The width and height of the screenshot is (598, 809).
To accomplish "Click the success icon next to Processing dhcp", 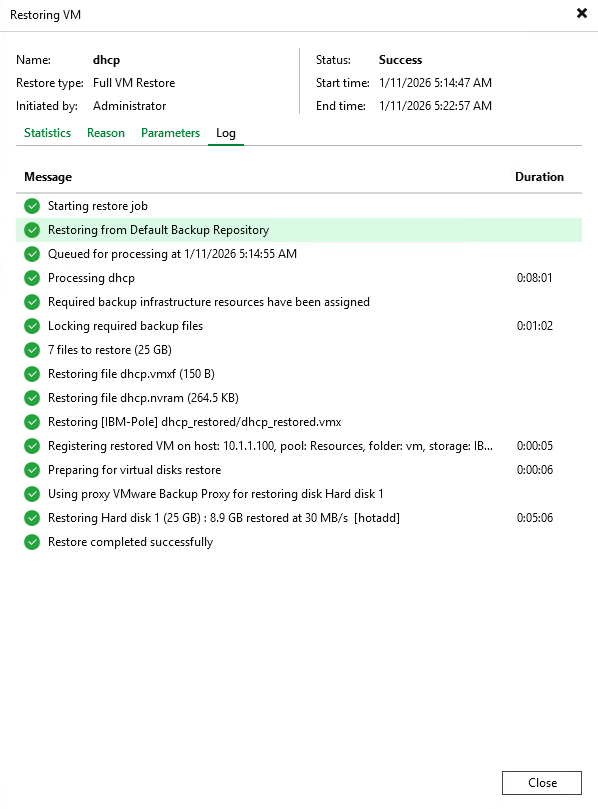I will click(x=32, y=278).
